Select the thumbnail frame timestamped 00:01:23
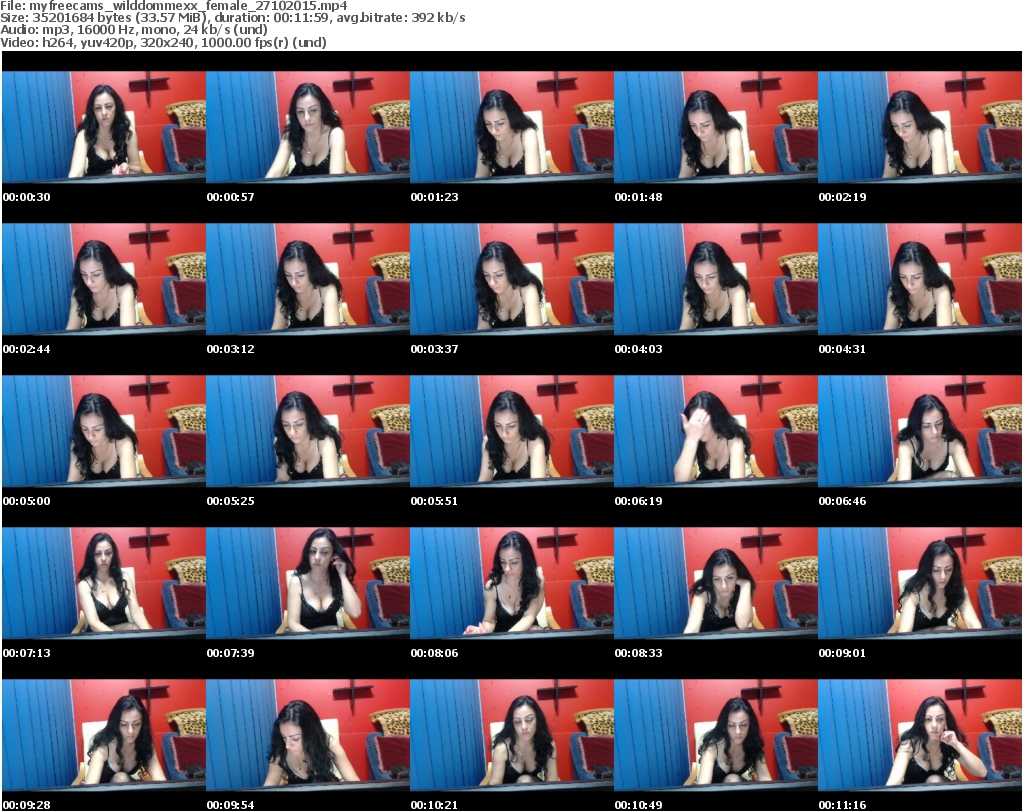Viewport: 1024px width, 811px height. (x=511, y=127)
